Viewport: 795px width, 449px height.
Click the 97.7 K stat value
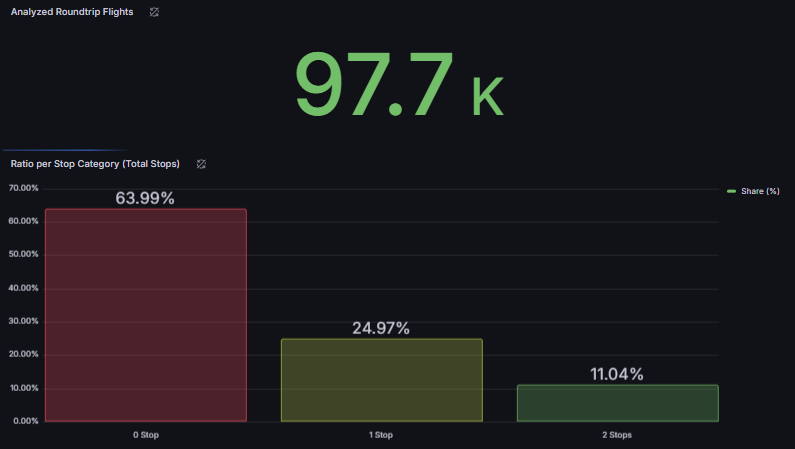(397, 84)
